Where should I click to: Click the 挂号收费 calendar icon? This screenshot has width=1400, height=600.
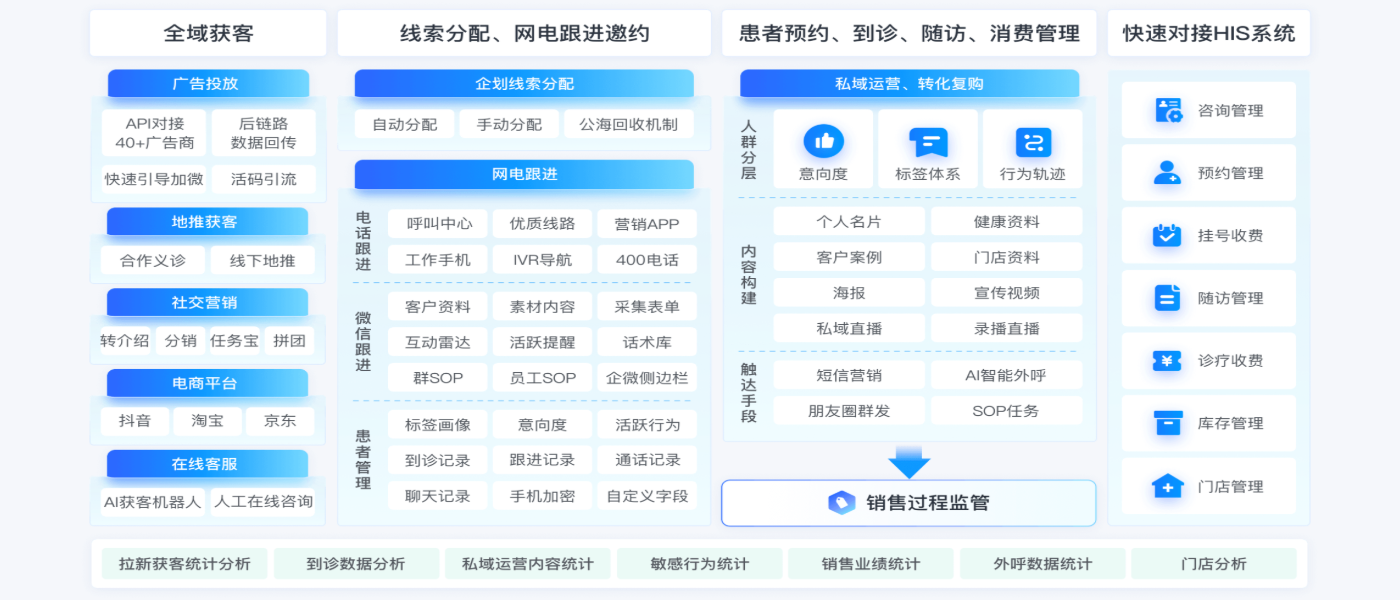[x=1167, y=236]
